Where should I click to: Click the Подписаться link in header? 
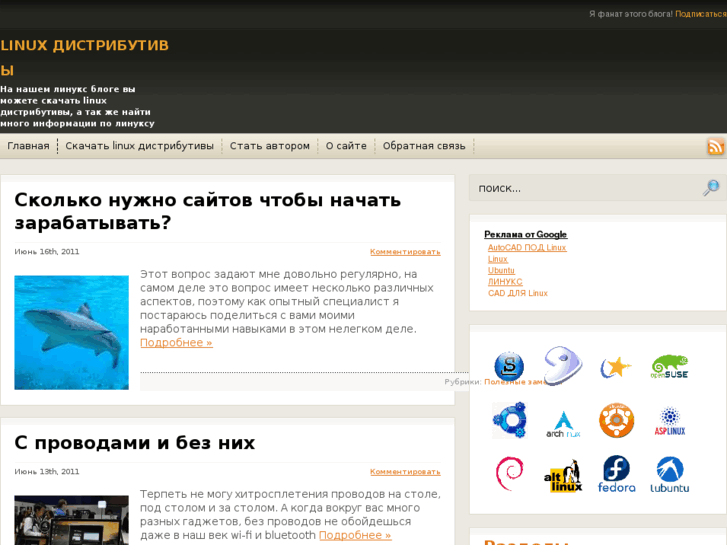pos(701,14)
